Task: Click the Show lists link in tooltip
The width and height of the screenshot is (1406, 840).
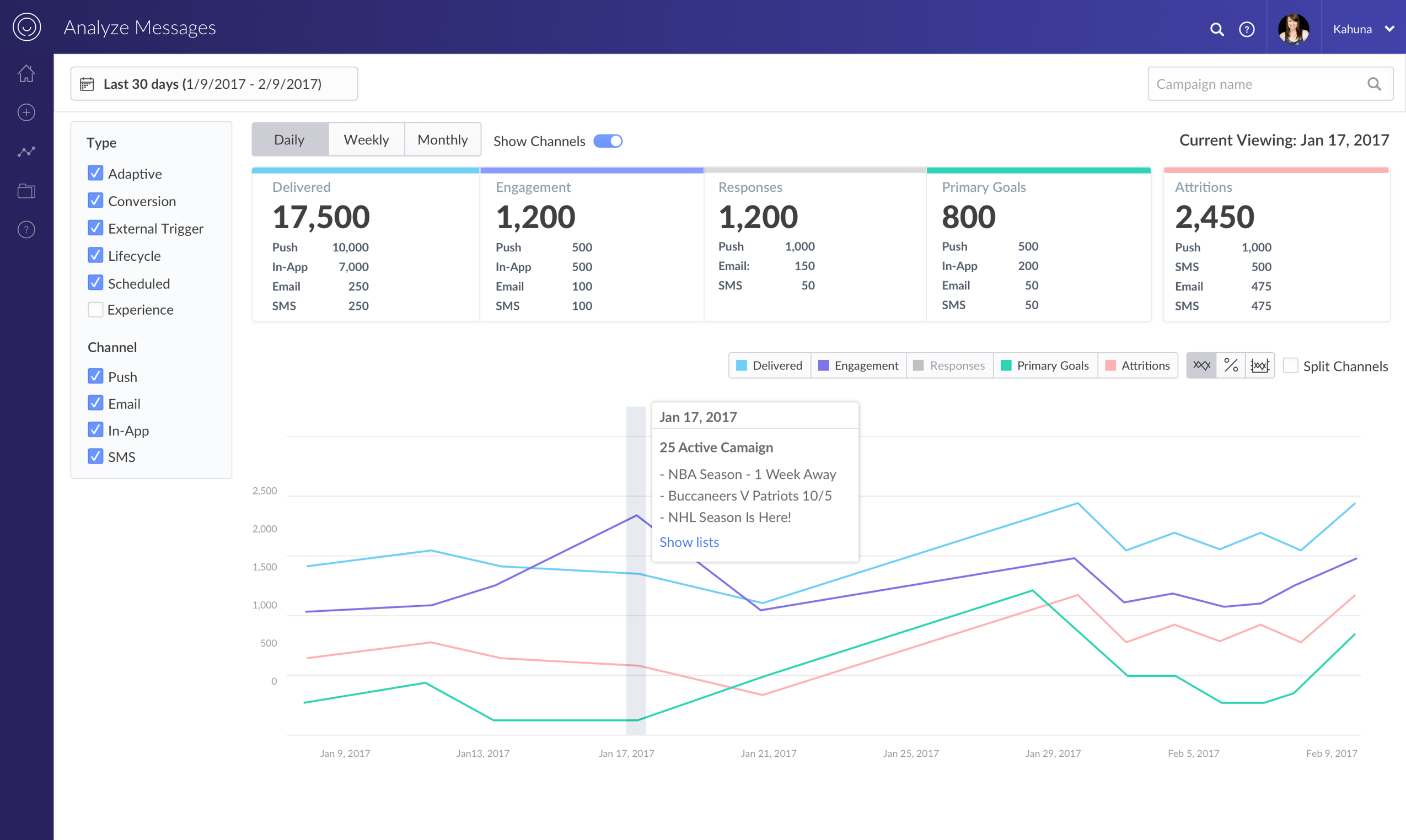Action: tap(689, 542)
